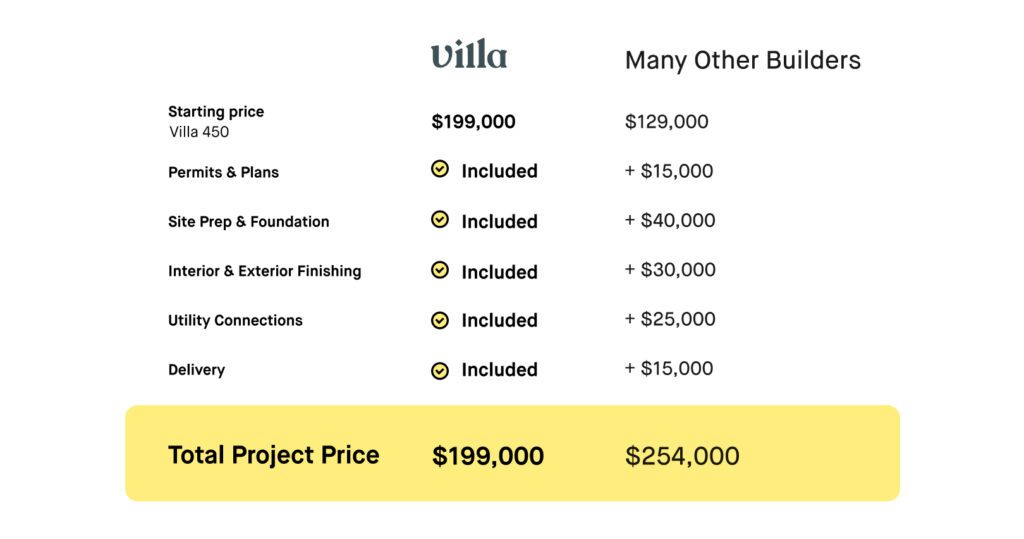Click the Permits & Plans row label

[x=223, y=172]
